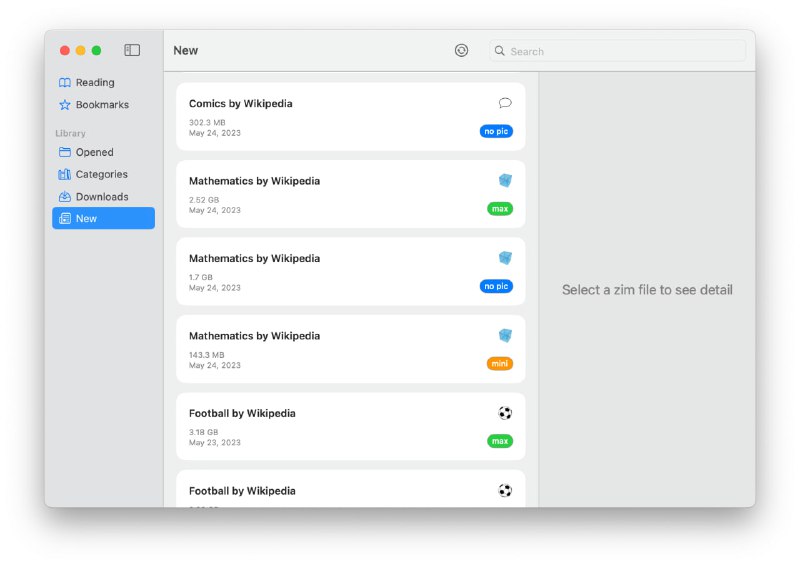Image resolution: width=800 pixels, height=566 pixels.
Task: Select Opened in the Library section
Action: point(94,153)
